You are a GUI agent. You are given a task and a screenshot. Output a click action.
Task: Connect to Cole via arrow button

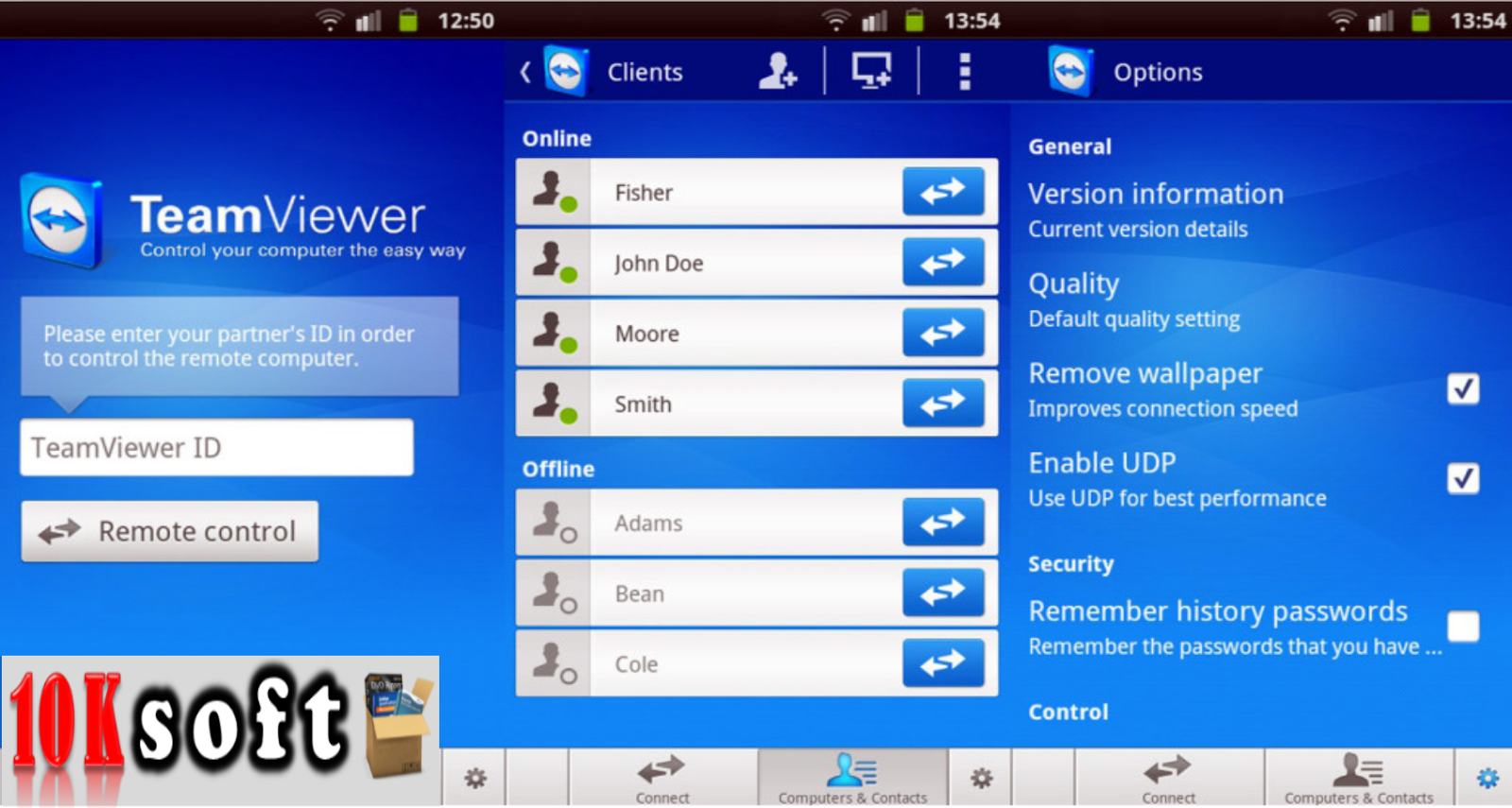pyautogui.click(x=943, y=663)
